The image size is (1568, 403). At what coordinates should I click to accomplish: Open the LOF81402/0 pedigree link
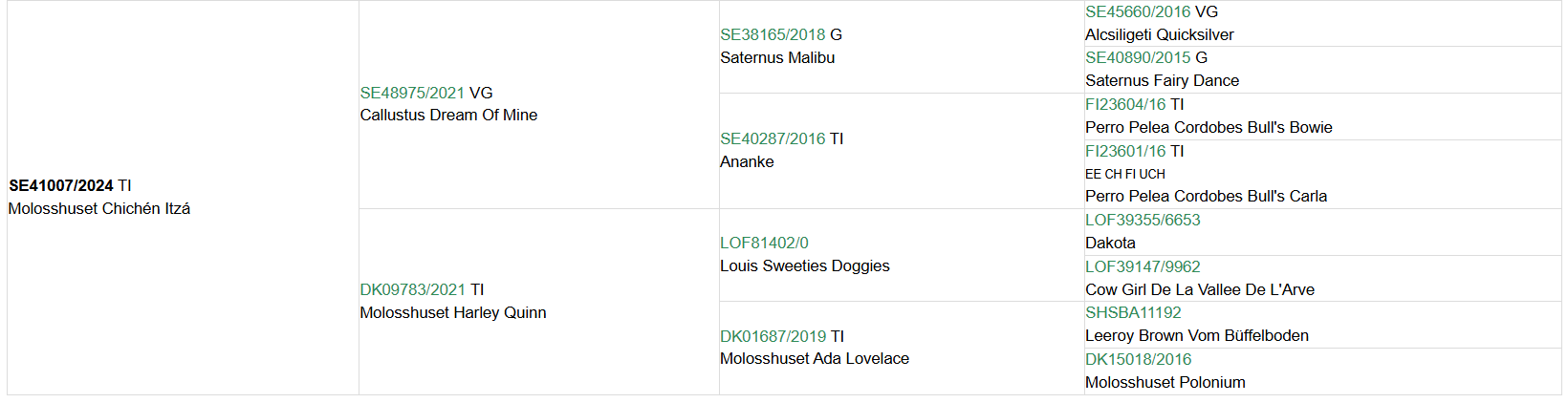(x=764, y=243)
